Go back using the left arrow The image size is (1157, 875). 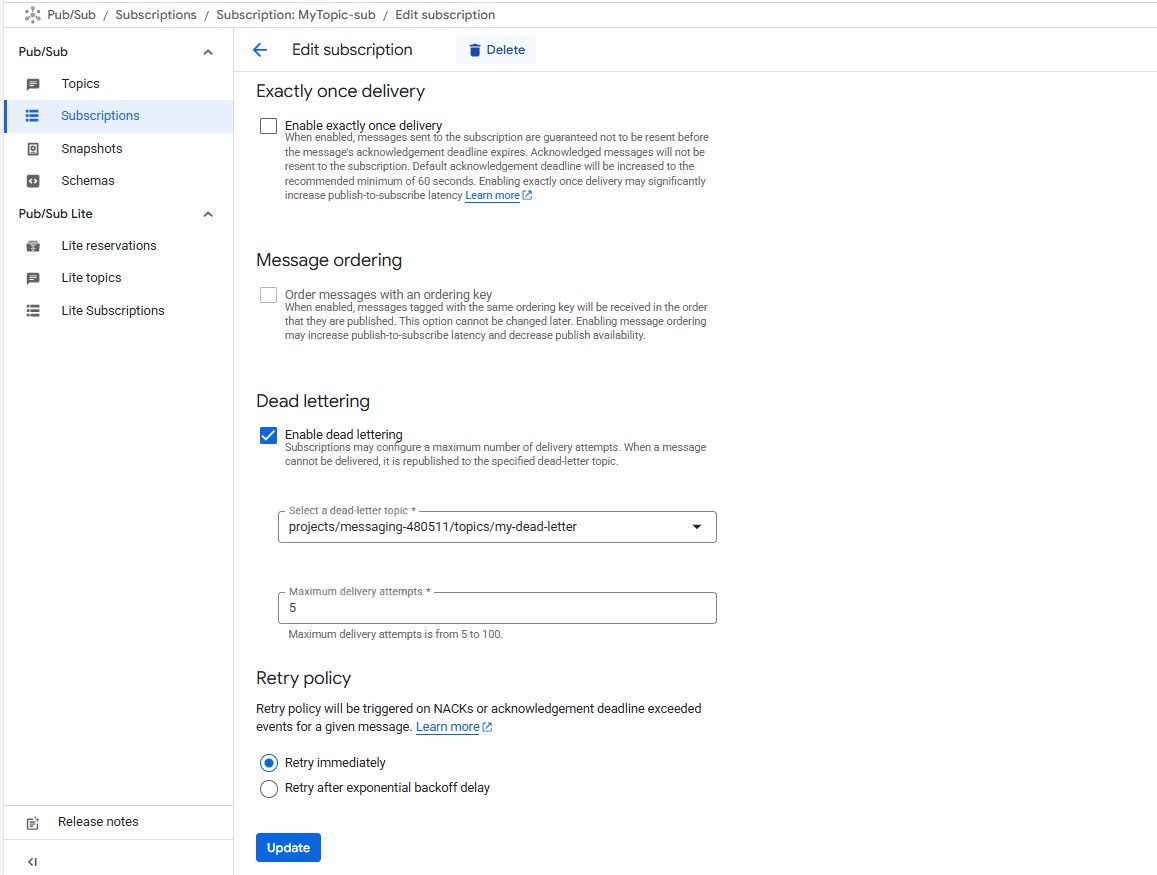(260, 50)
